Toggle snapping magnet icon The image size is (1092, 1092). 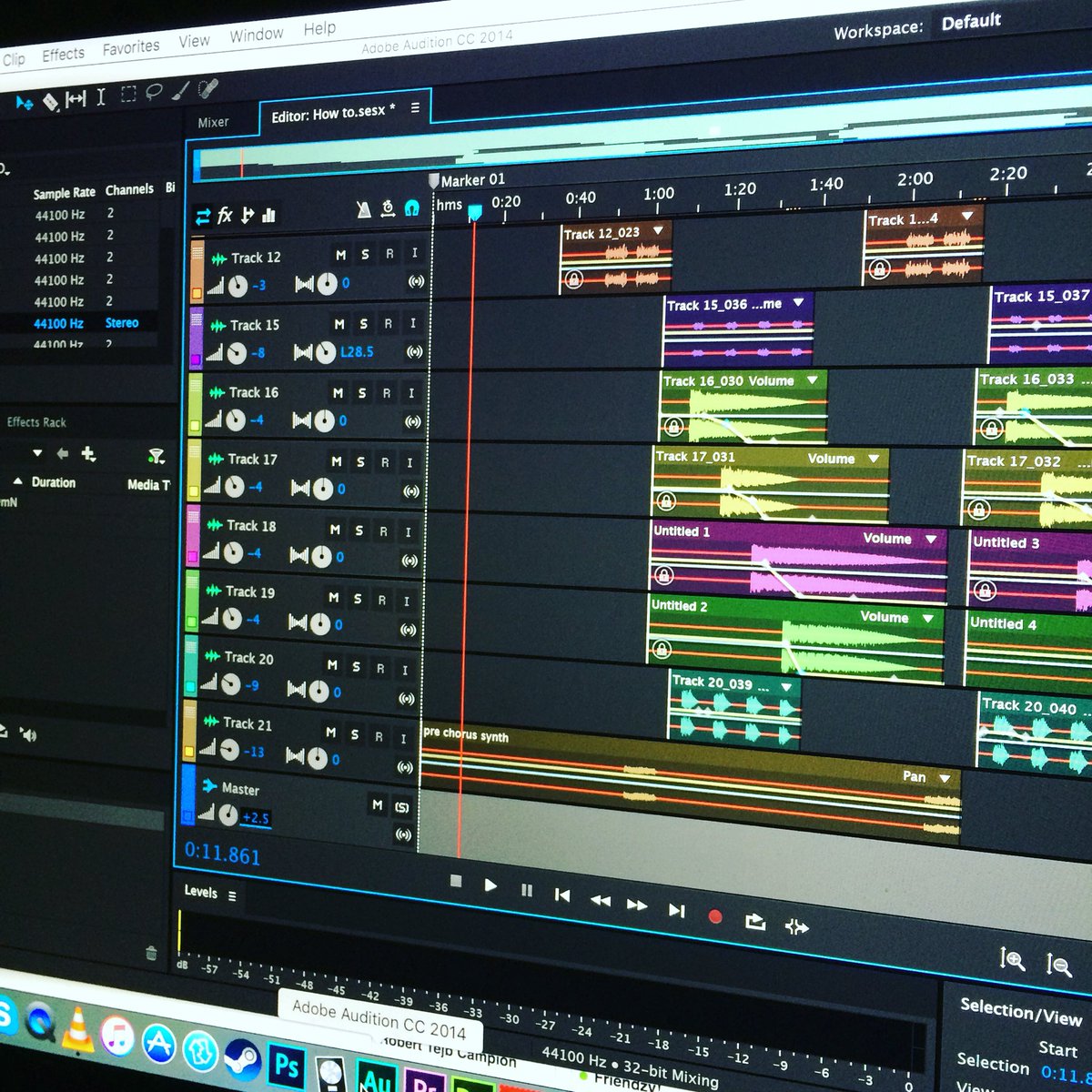click(411, 208)
